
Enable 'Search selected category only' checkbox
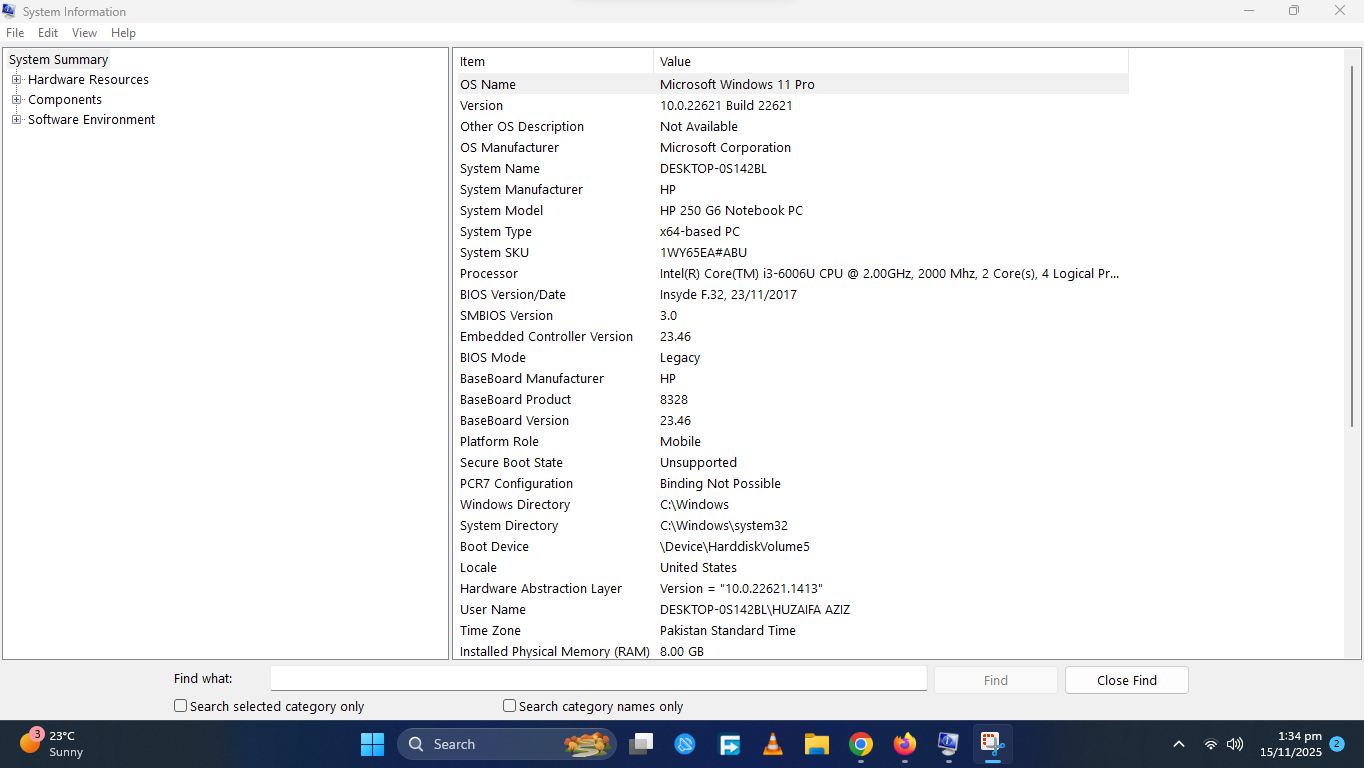click(181, 706)
